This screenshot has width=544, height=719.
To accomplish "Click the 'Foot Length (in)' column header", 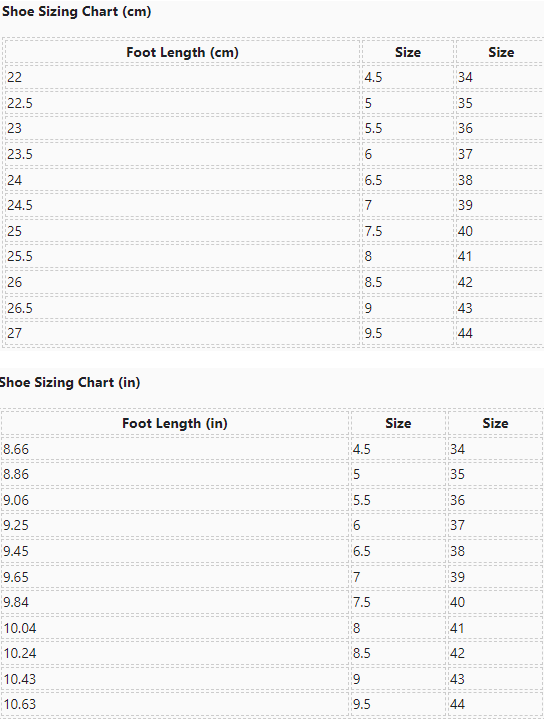I will [x=175, y=423].
